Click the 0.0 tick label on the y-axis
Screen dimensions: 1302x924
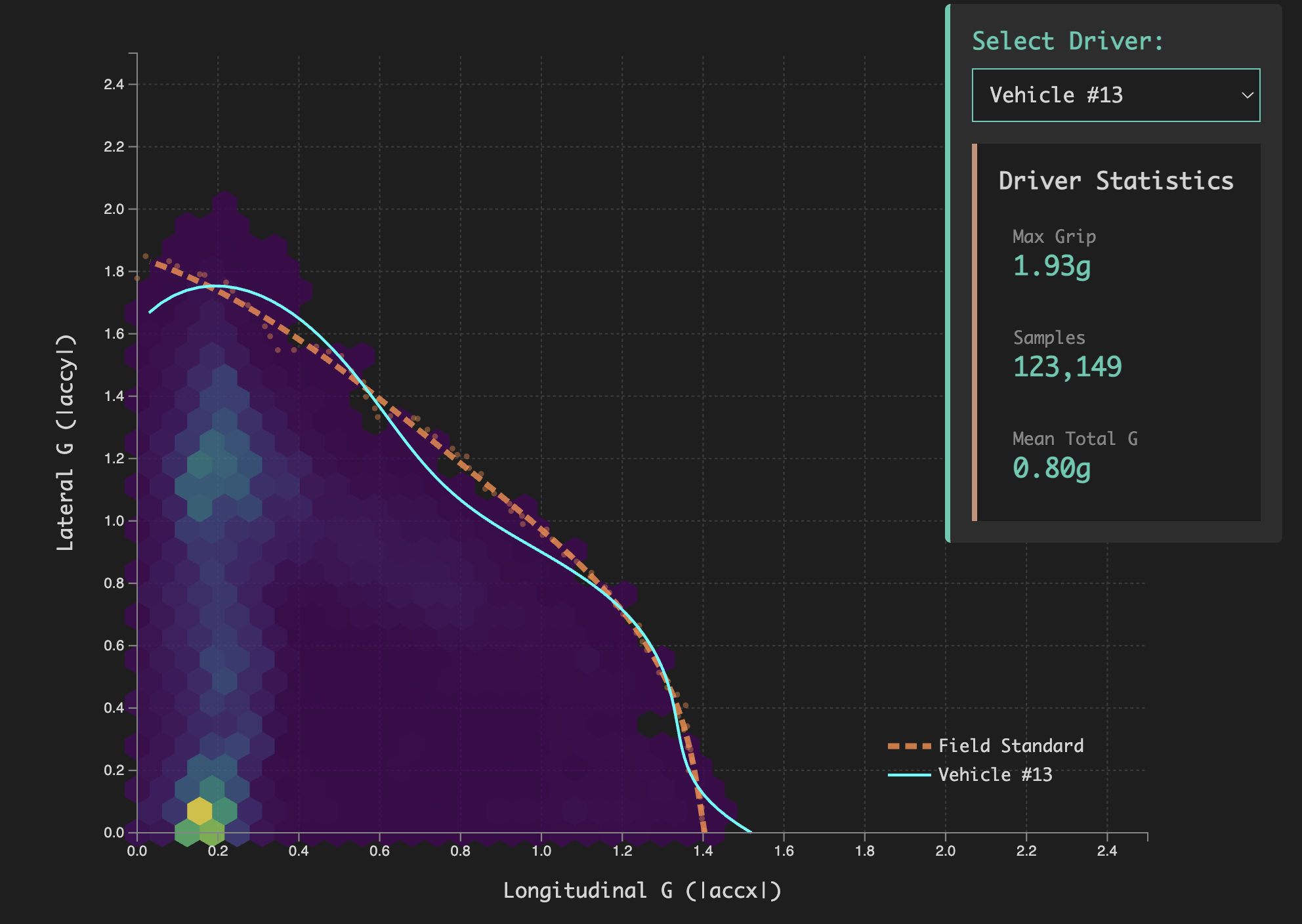coord(114,832)
